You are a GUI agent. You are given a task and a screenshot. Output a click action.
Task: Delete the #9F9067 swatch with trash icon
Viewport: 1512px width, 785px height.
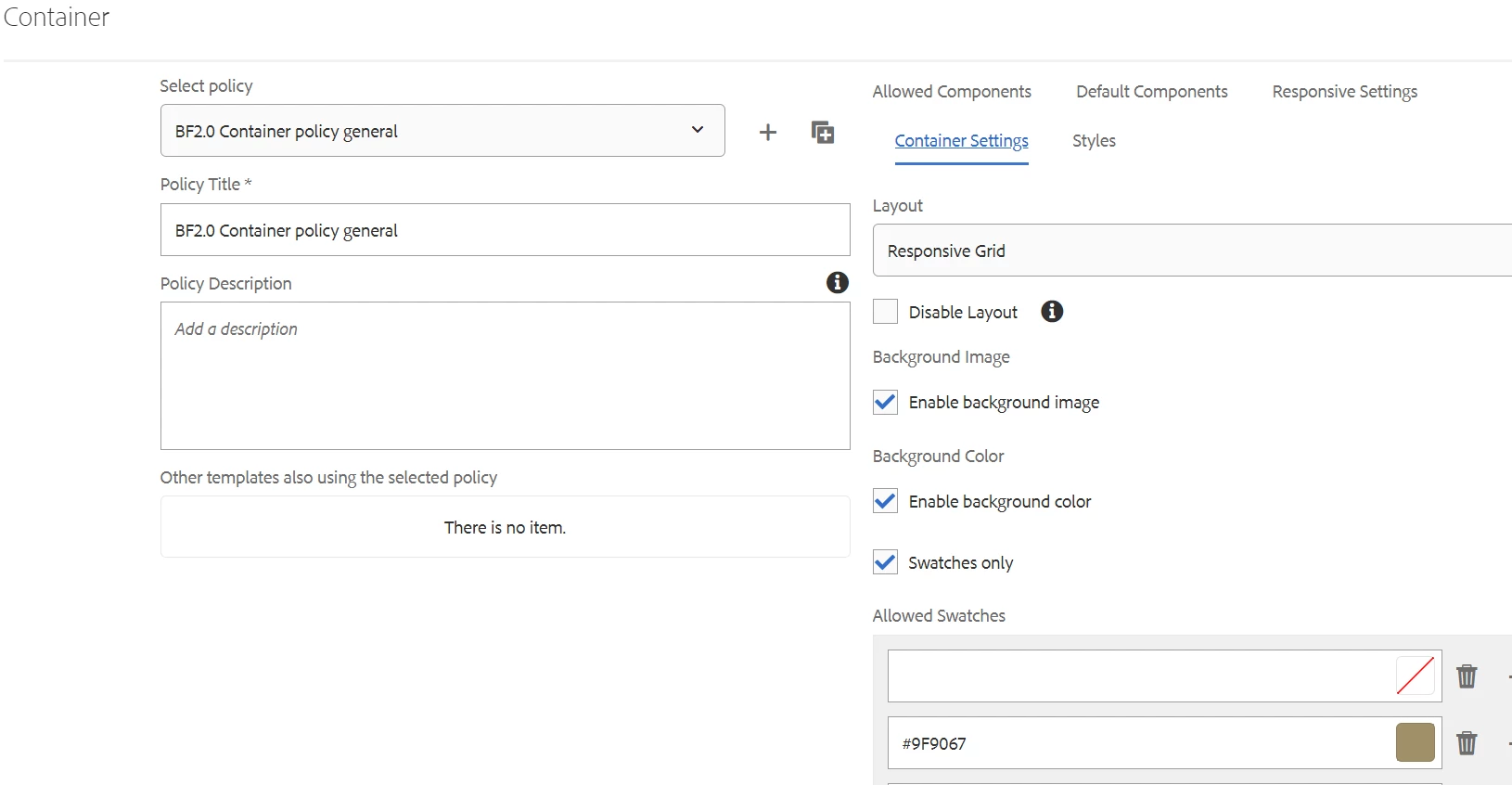[1467, 743]
